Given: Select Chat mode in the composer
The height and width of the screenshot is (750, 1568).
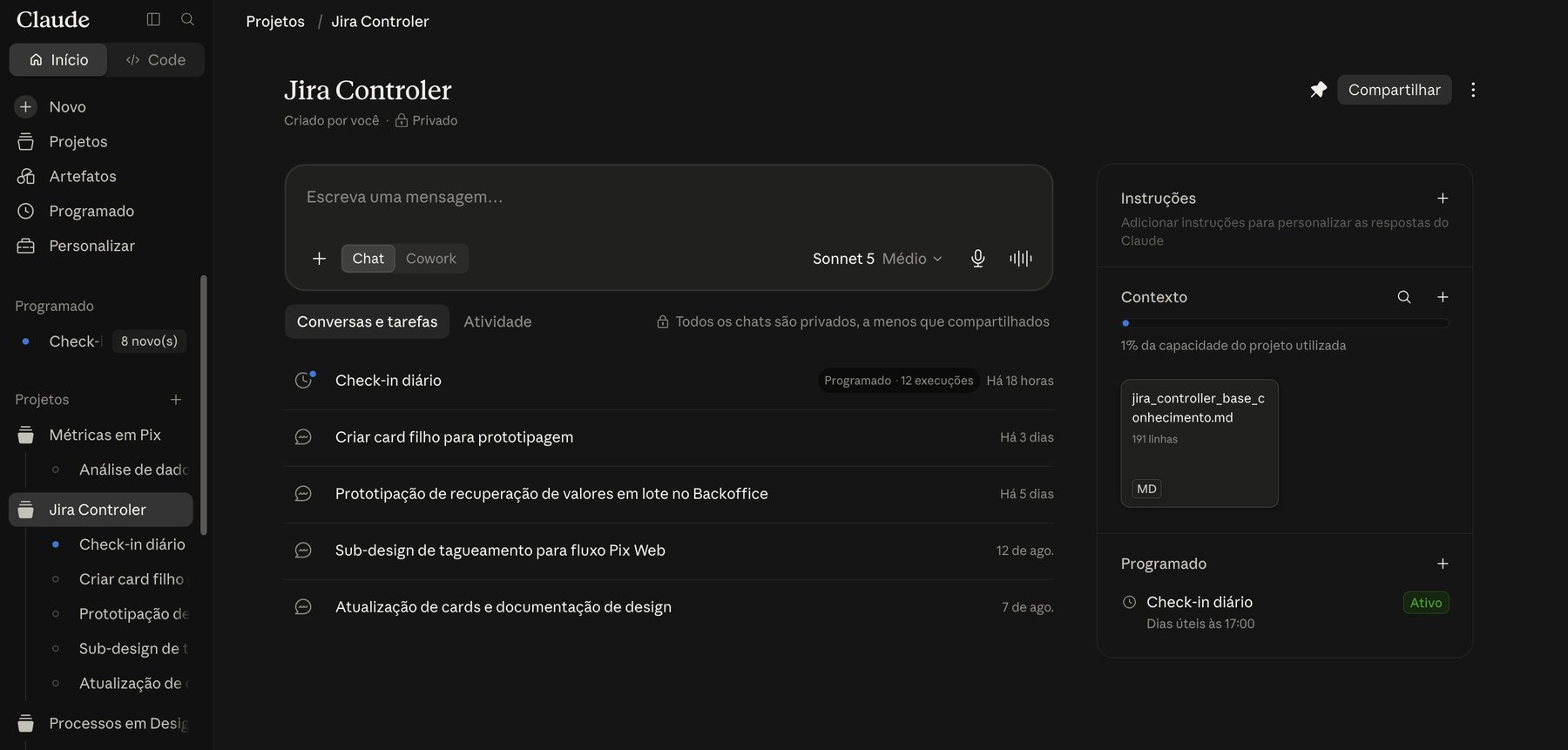Looking at the screenshot, I should point(368,259).
